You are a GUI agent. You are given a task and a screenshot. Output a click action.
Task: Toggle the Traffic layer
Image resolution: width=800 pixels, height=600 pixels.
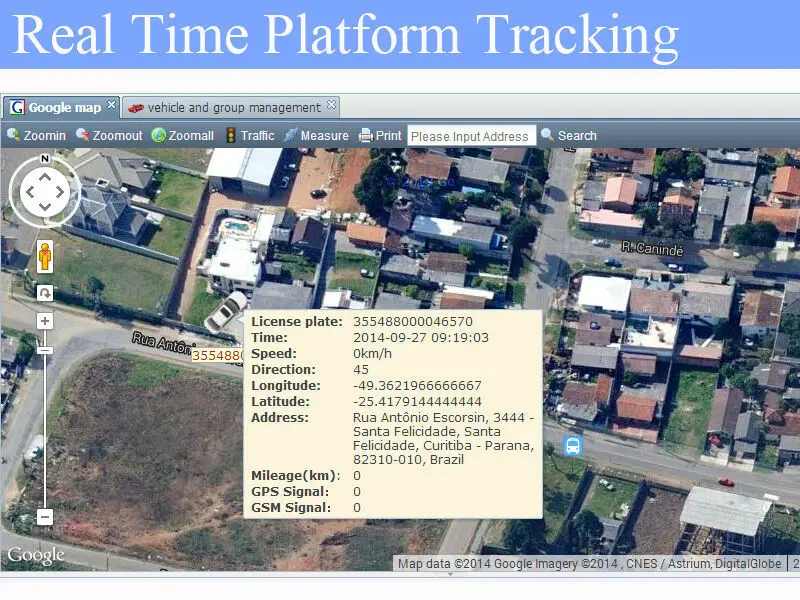[x=249, y=136]
